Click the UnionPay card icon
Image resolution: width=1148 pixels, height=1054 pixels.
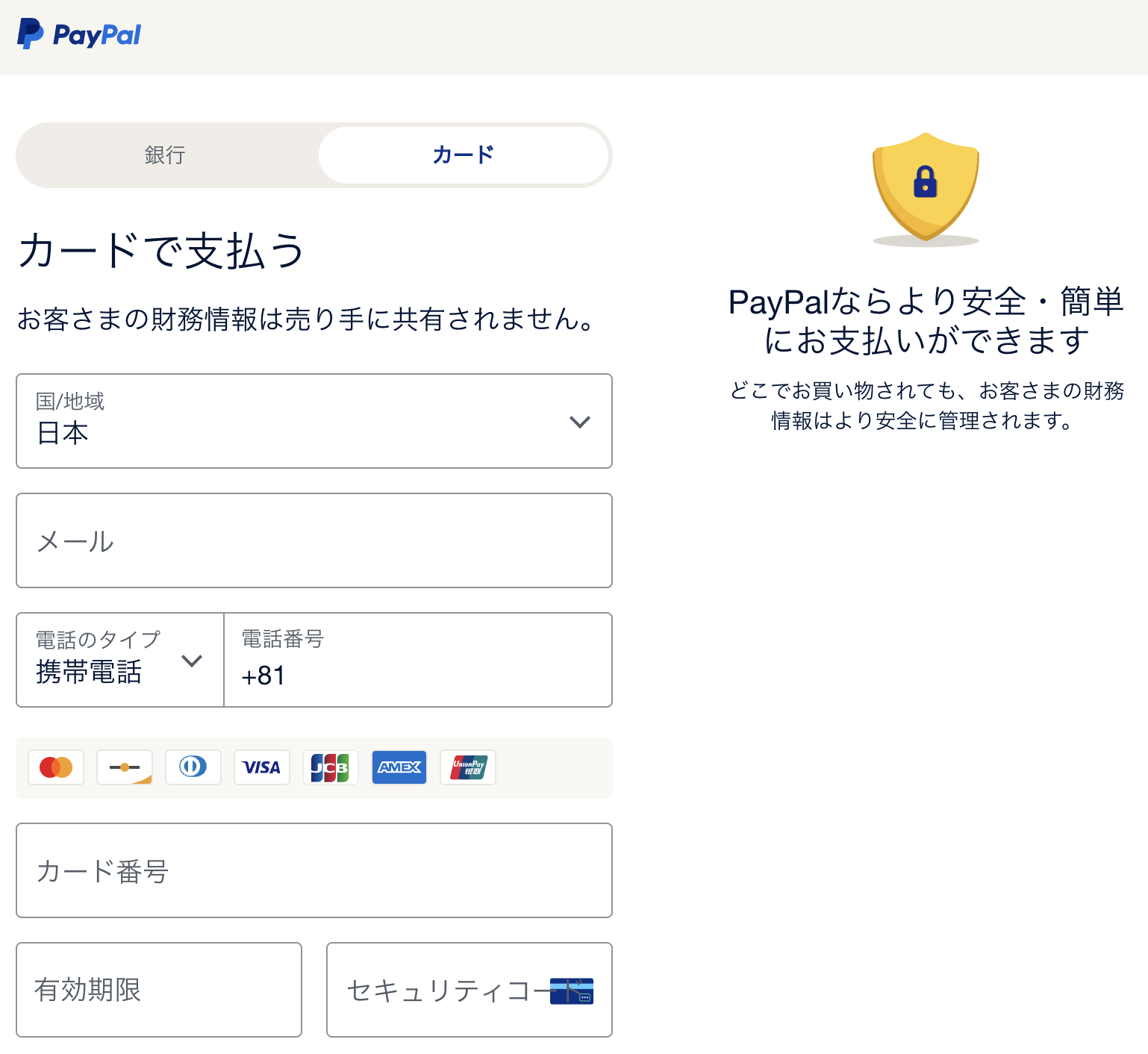point(468,767)
